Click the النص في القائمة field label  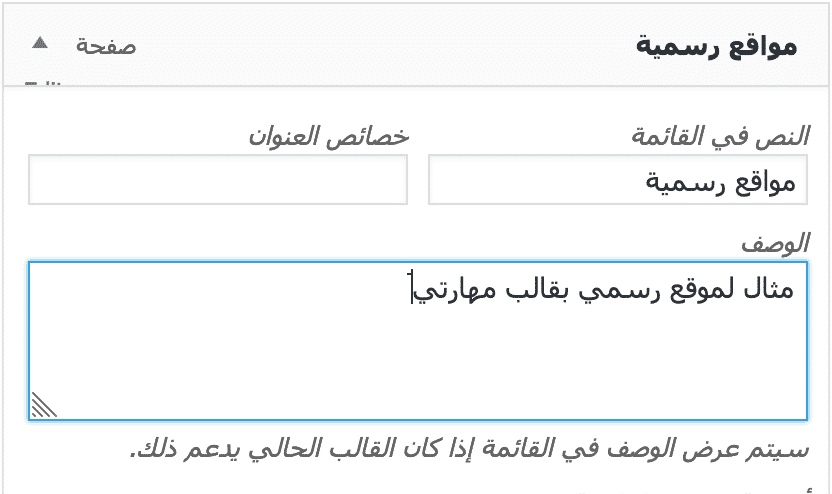point(720,136)
